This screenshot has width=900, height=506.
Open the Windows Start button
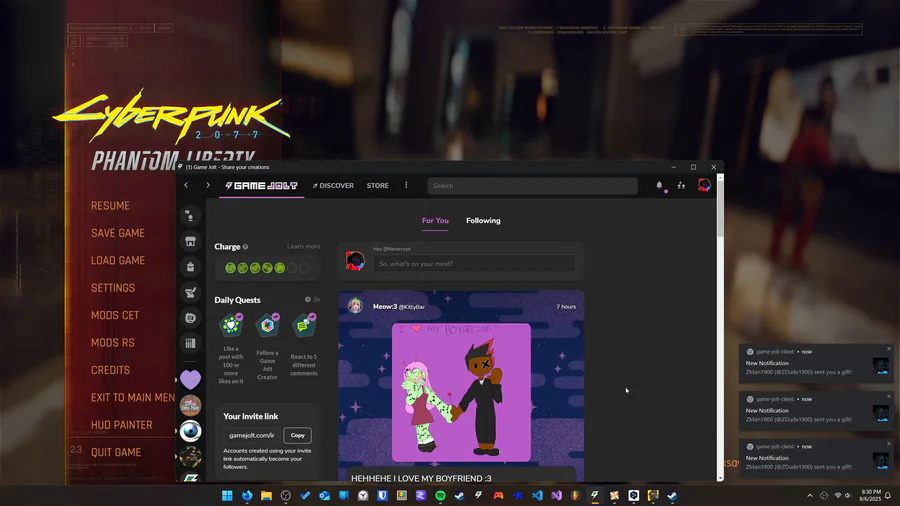tap(227, 496)
